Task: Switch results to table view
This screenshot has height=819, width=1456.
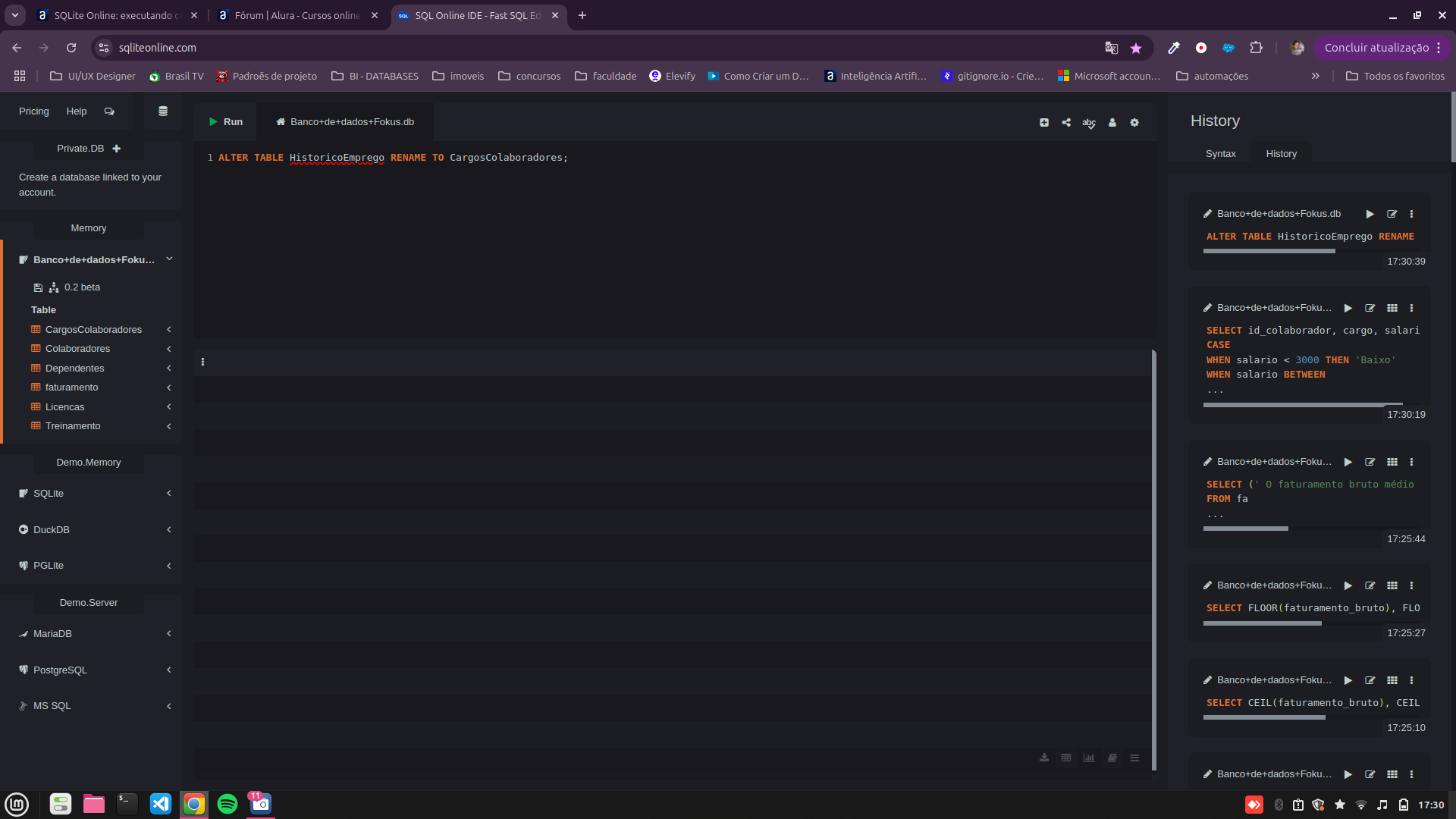Action: click(1066, 758)
